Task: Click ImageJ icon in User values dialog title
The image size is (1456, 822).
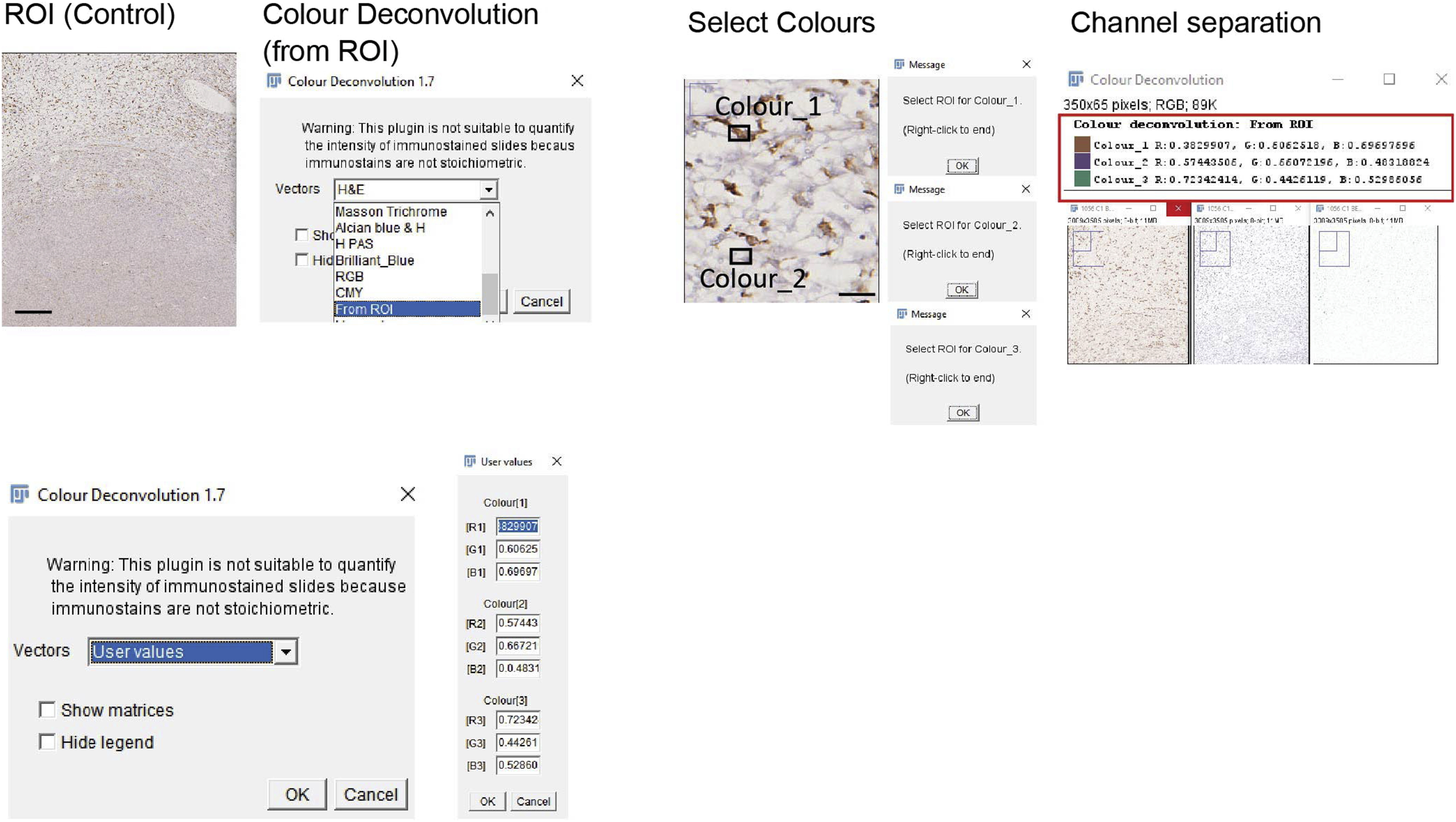Action: (x=470, y=461)
